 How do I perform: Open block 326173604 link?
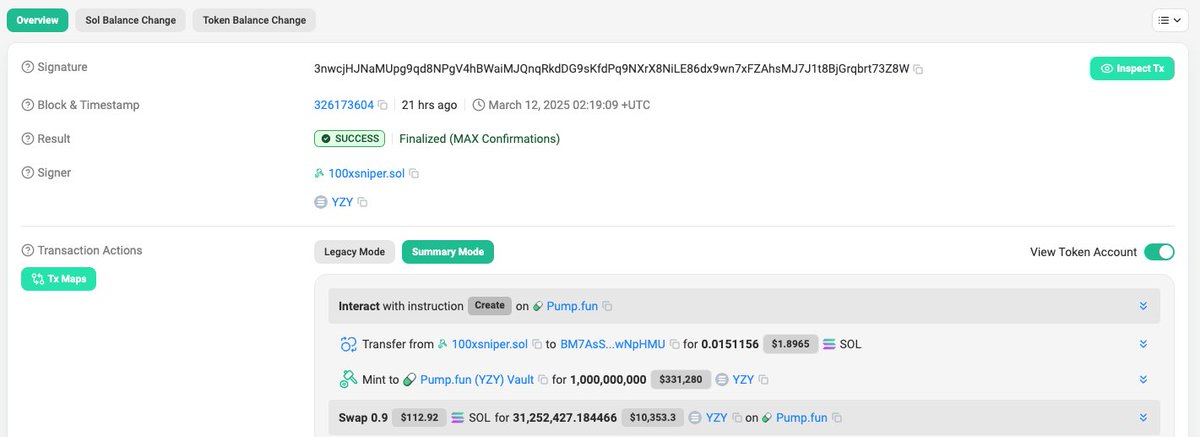344,105
